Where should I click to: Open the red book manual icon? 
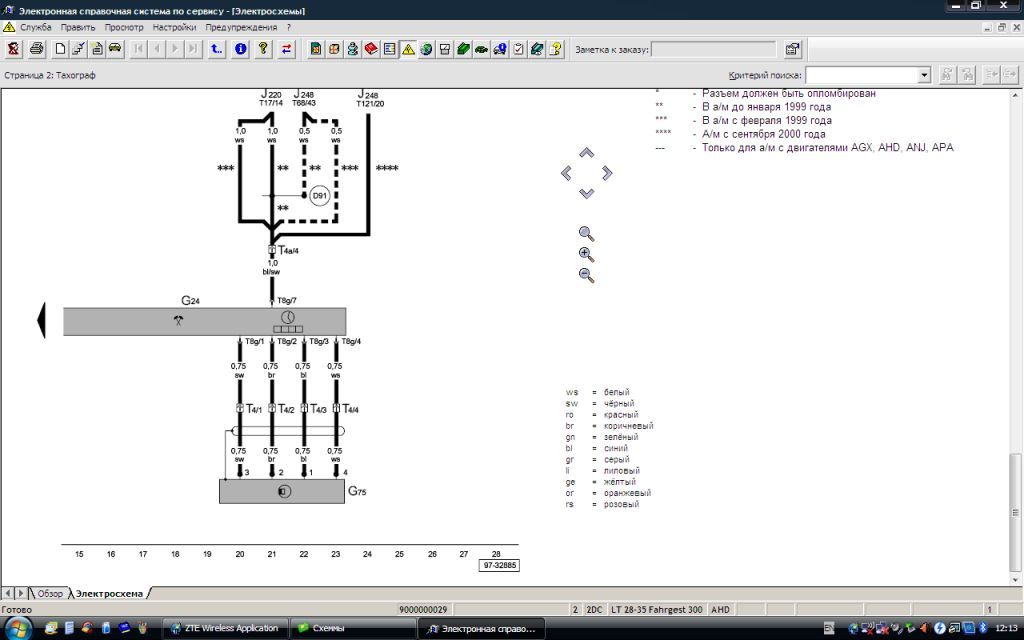[371, 49]
